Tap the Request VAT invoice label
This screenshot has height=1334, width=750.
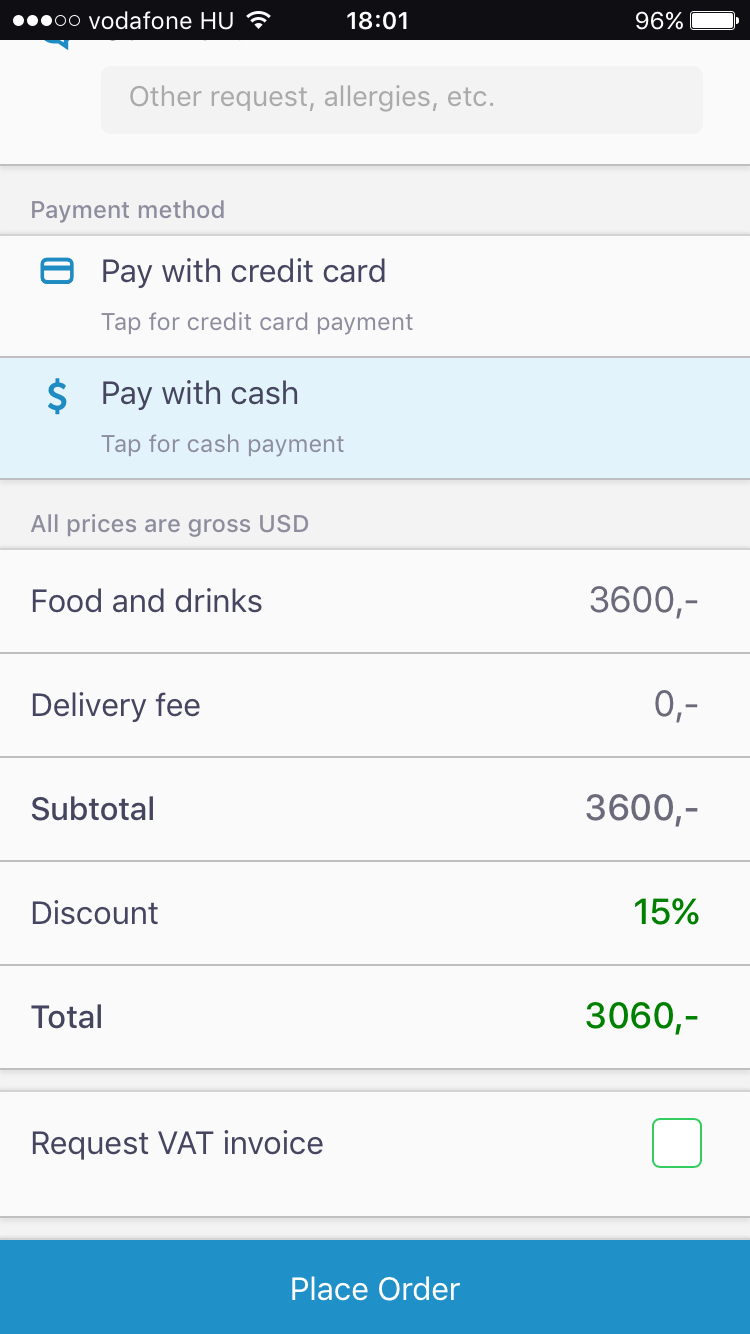click(177, 1143)
